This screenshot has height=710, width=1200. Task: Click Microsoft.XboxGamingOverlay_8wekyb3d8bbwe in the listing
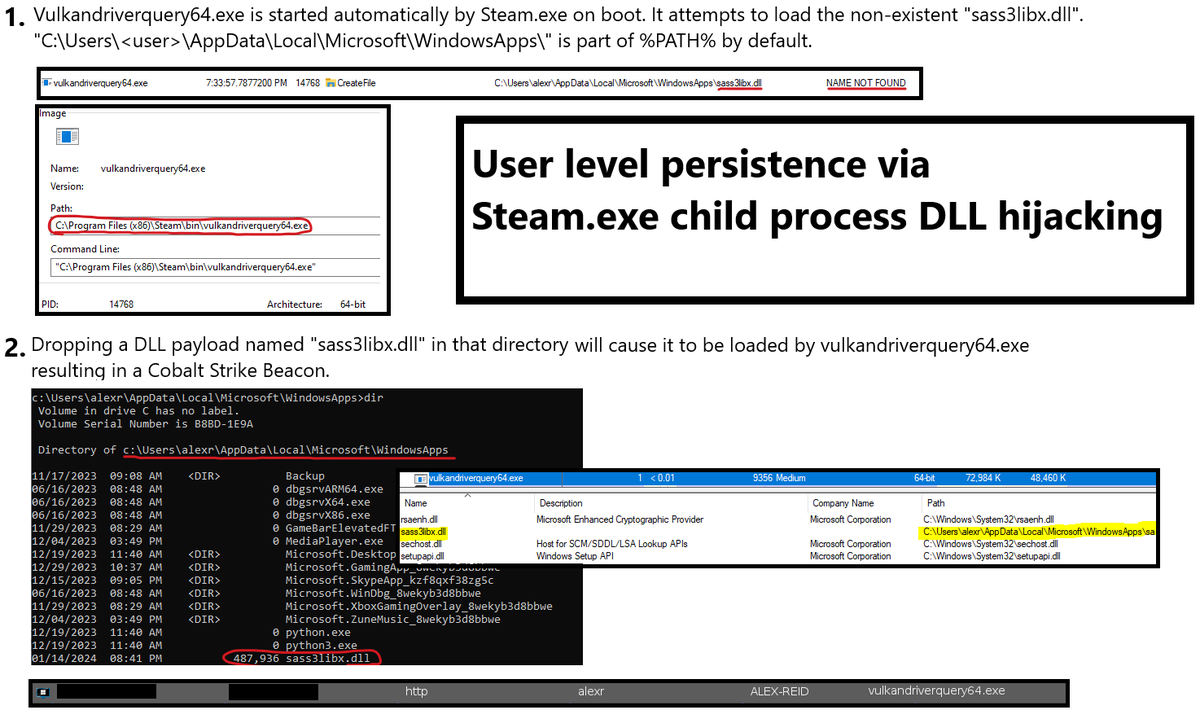click(419, 606)
